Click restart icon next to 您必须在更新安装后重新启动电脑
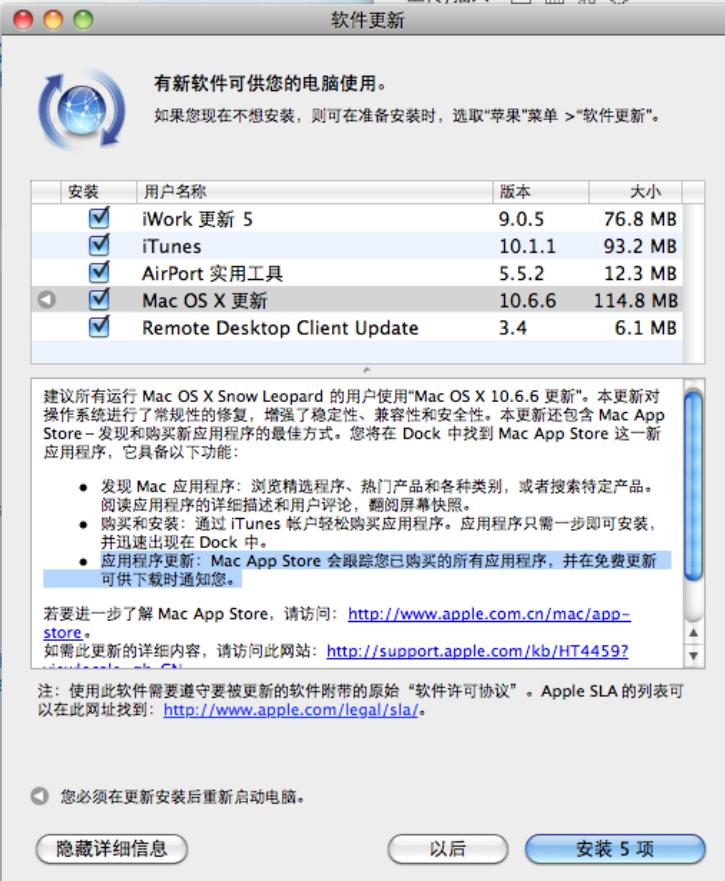The height and width of the screenshot is (881, 725). click(39, 796)
